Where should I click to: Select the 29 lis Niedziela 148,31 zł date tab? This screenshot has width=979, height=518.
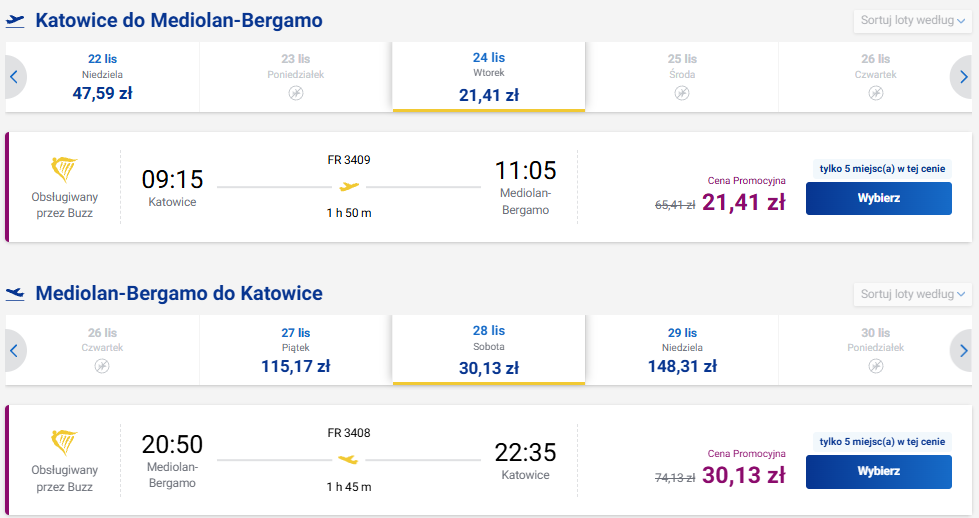682,350
